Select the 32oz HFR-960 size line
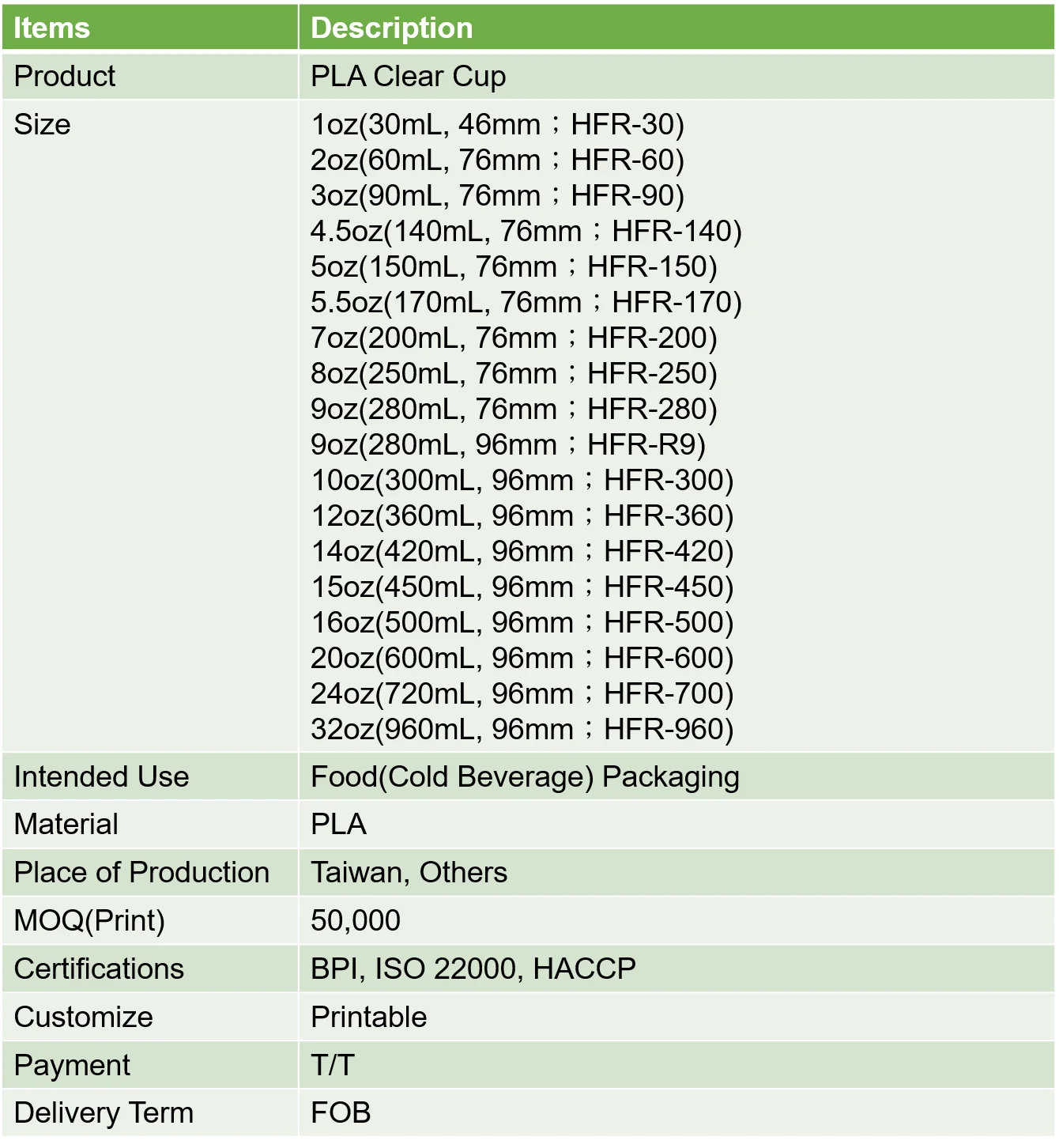This screenshot has height=1148, width=1059. [522, 730]
